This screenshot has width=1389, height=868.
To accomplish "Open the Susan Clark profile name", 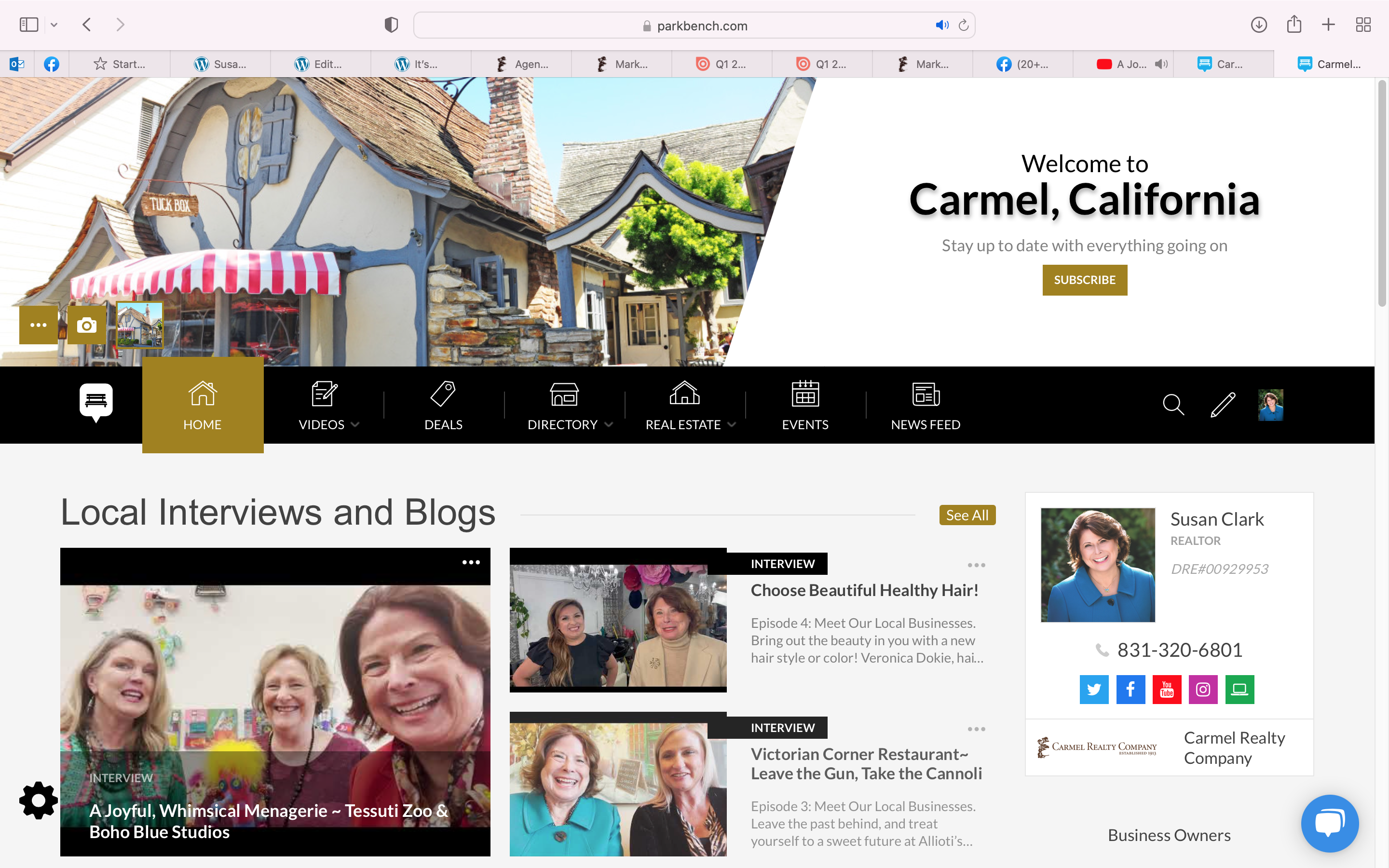I will click(x=1217, y=519).
